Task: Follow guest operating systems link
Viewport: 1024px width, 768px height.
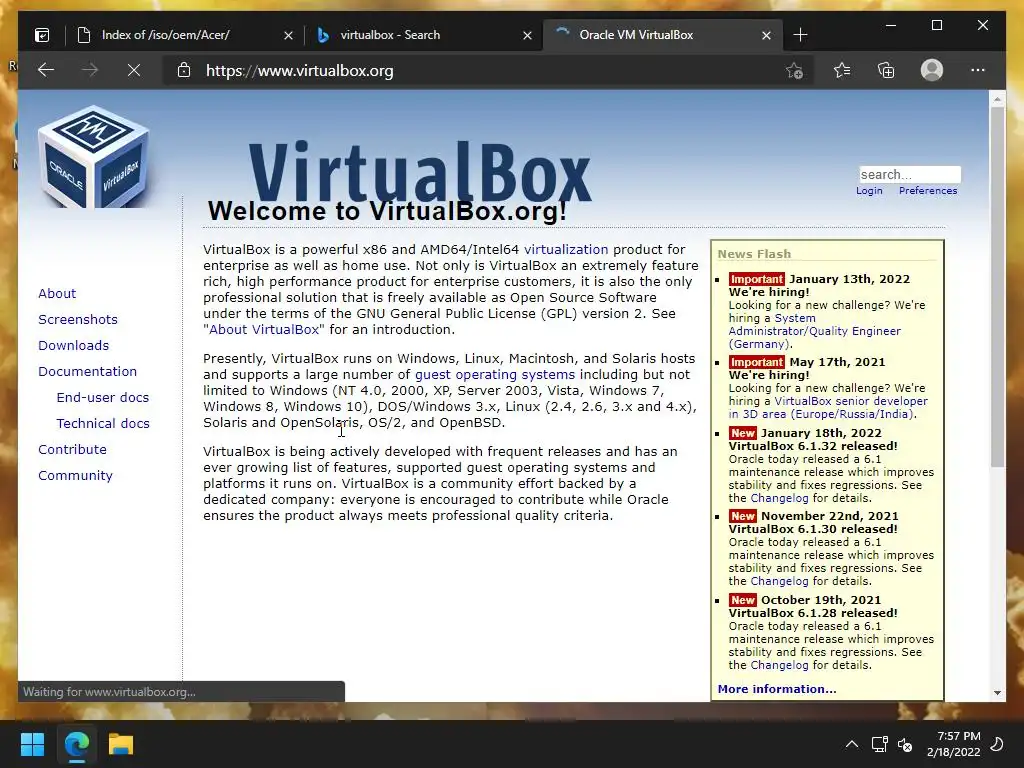Action: coord(495,374)
